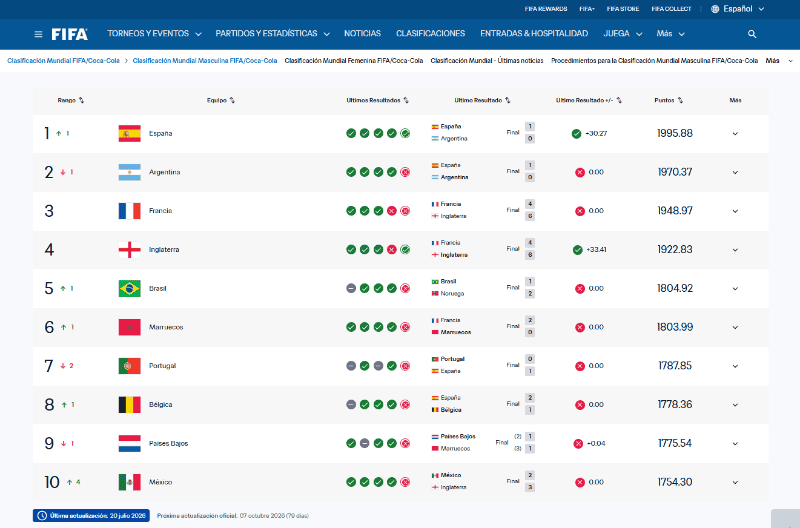Go to Clasificaciones
The height and width of the screenshot is (528, 800).
coord(431,34)
